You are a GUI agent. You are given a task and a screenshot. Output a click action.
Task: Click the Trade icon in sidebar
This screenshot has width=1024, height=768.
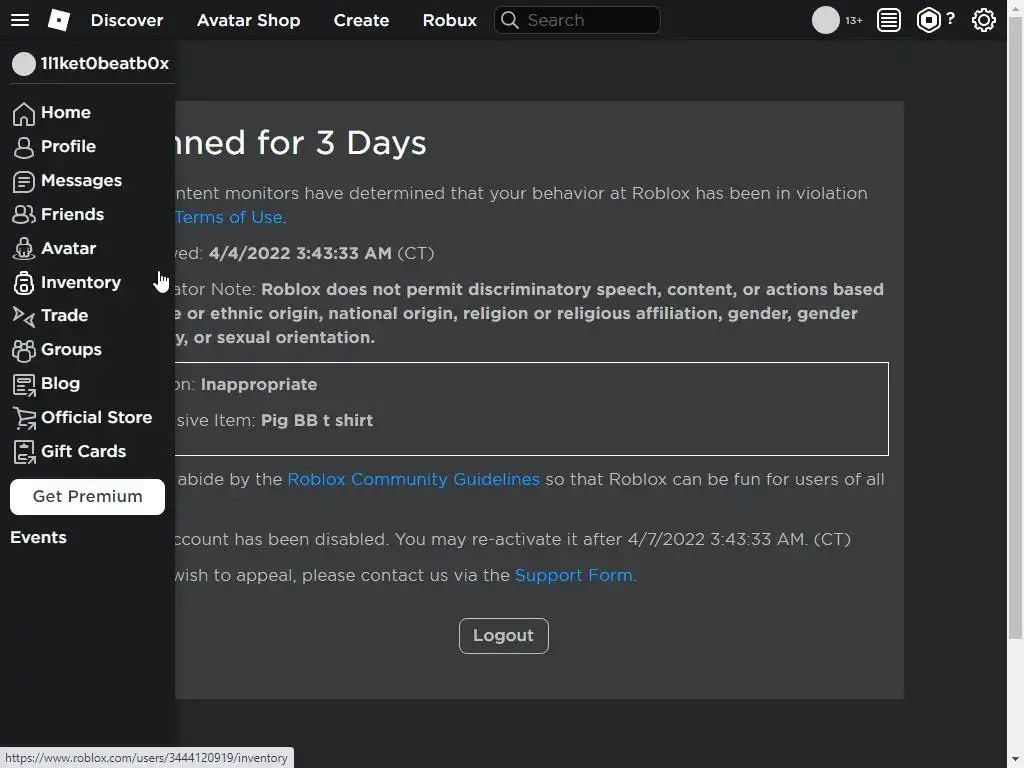coord(24,316)
